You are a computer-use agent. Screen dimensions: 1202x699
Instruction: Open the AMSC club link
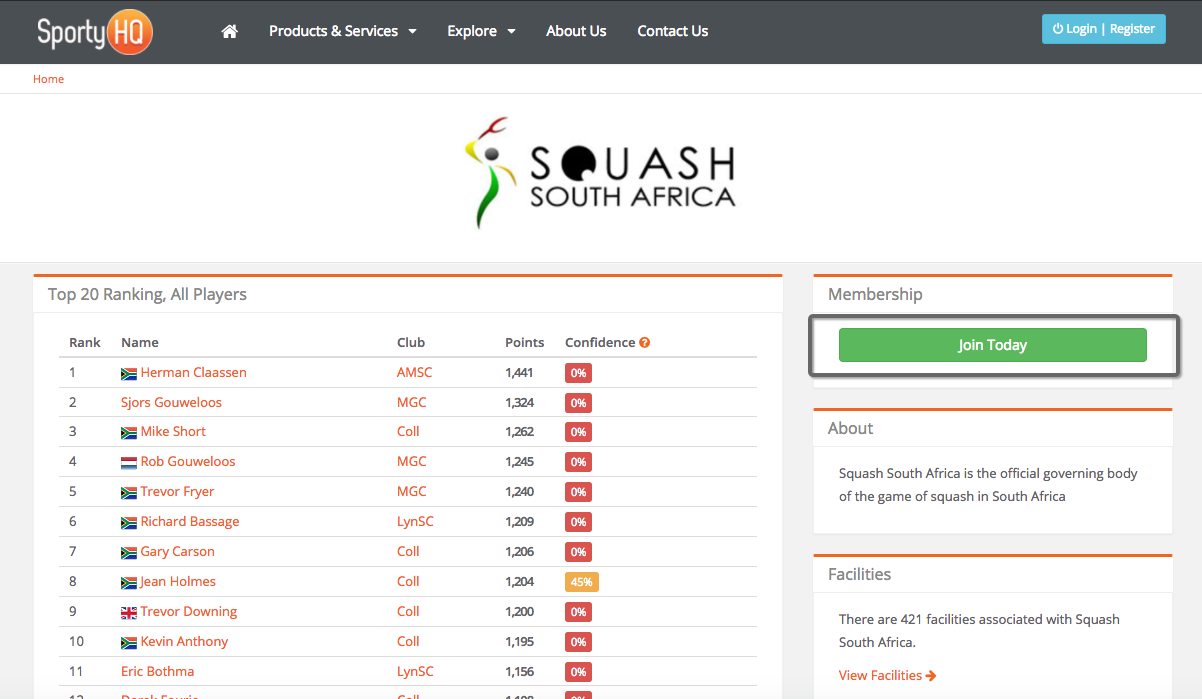415,372
